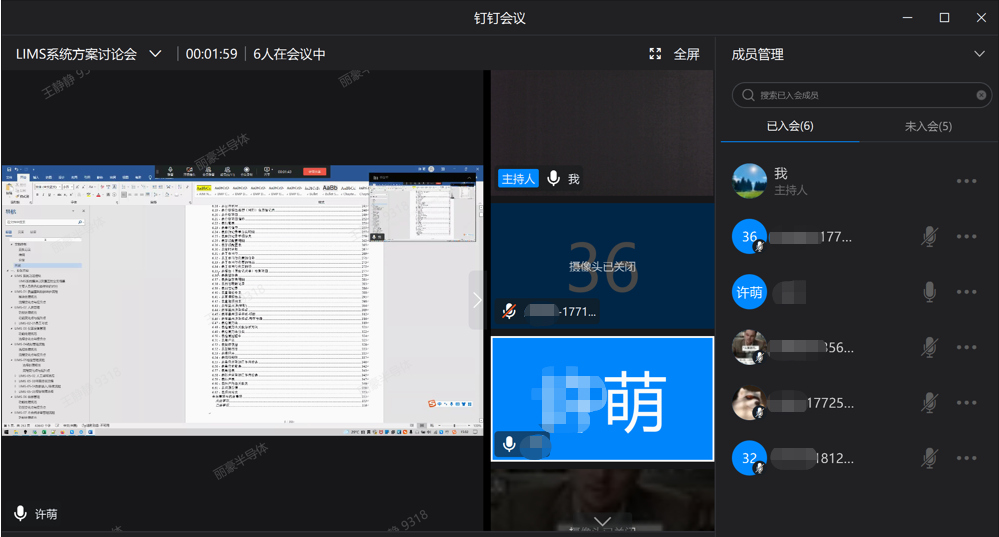The height and width of the screenshot is (537, 999).
Task: Click the 成员管理 panel title
Action: point(758,54)
